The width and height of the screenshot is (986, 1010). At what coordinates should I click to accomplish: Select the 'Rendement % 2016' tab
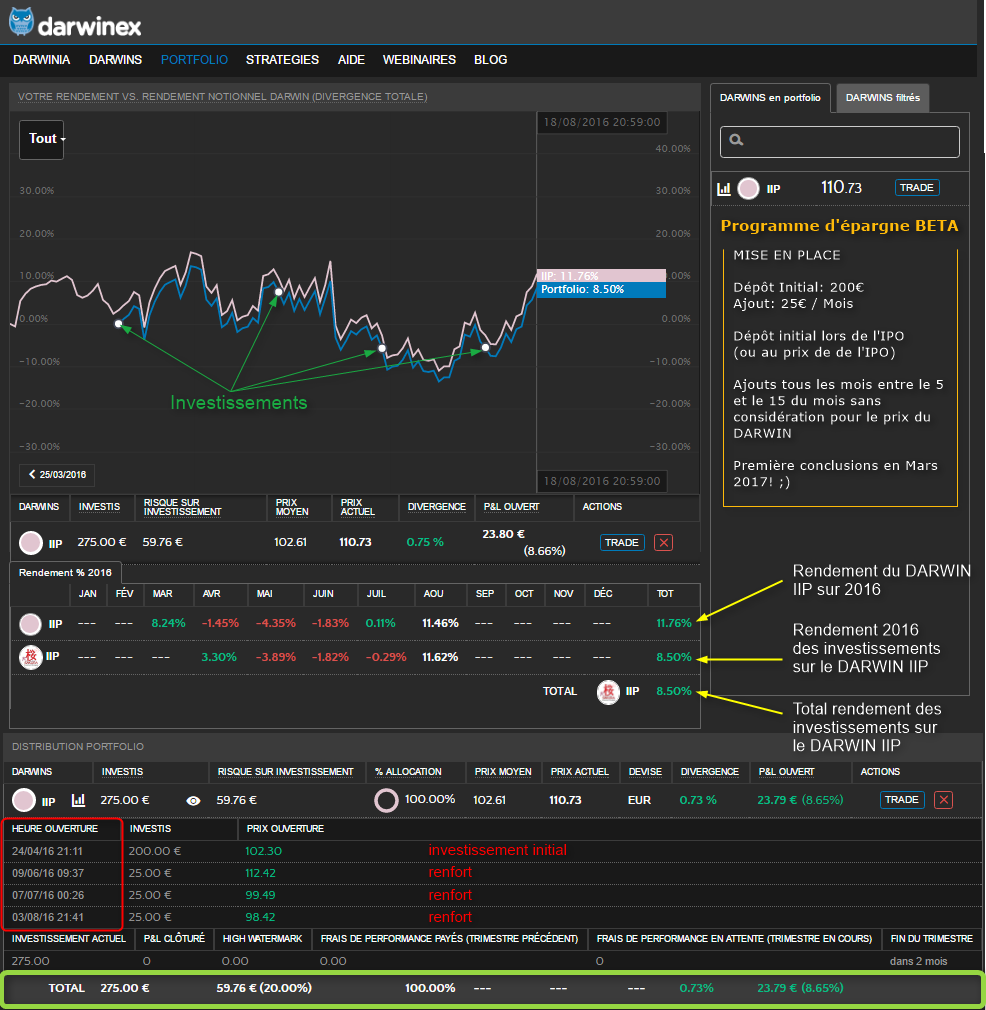[66, 572]
